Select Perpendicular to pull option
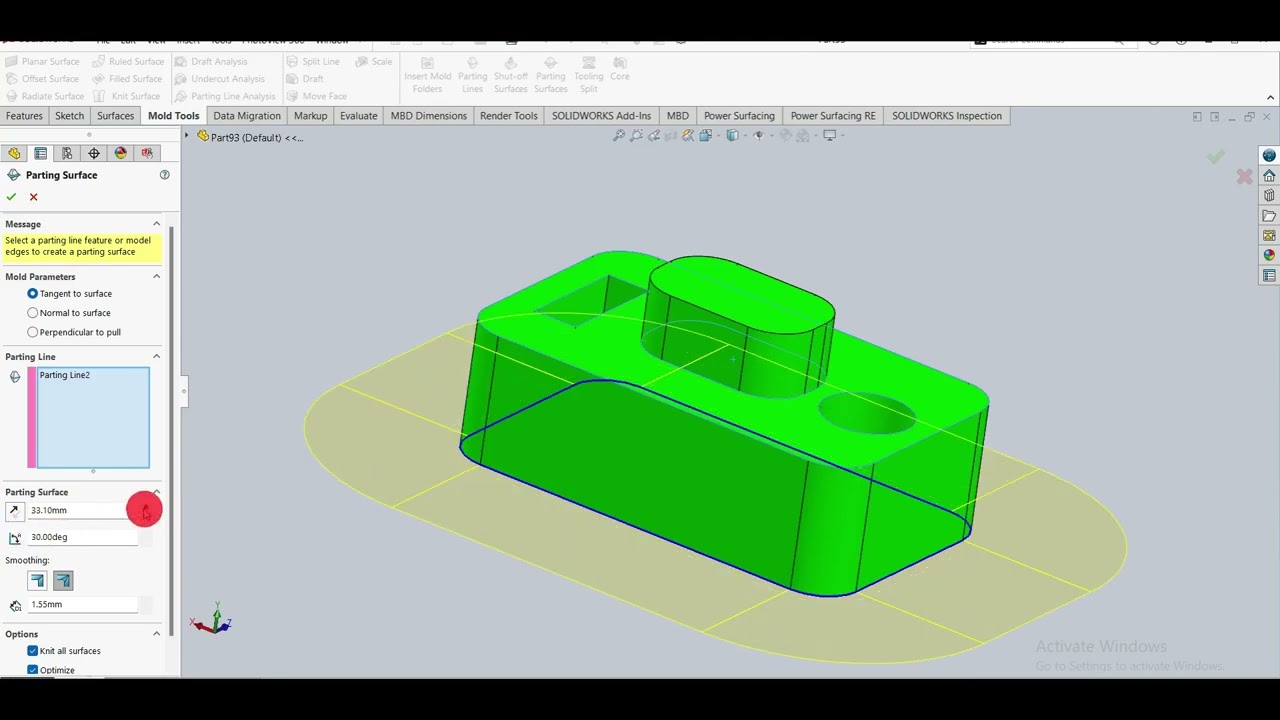 (33, 332)
